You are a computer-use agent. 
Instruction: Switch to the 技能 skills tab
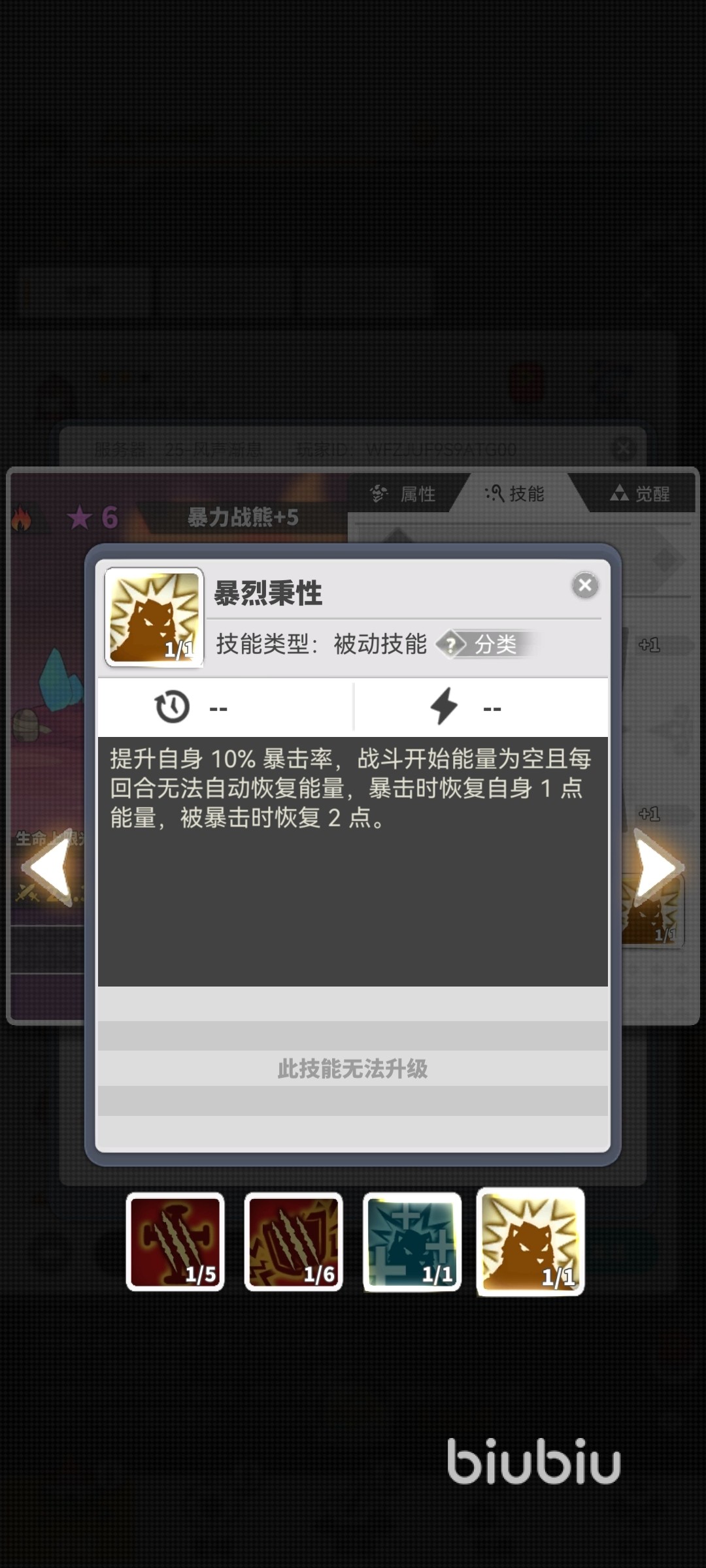(x=516, y=493)
